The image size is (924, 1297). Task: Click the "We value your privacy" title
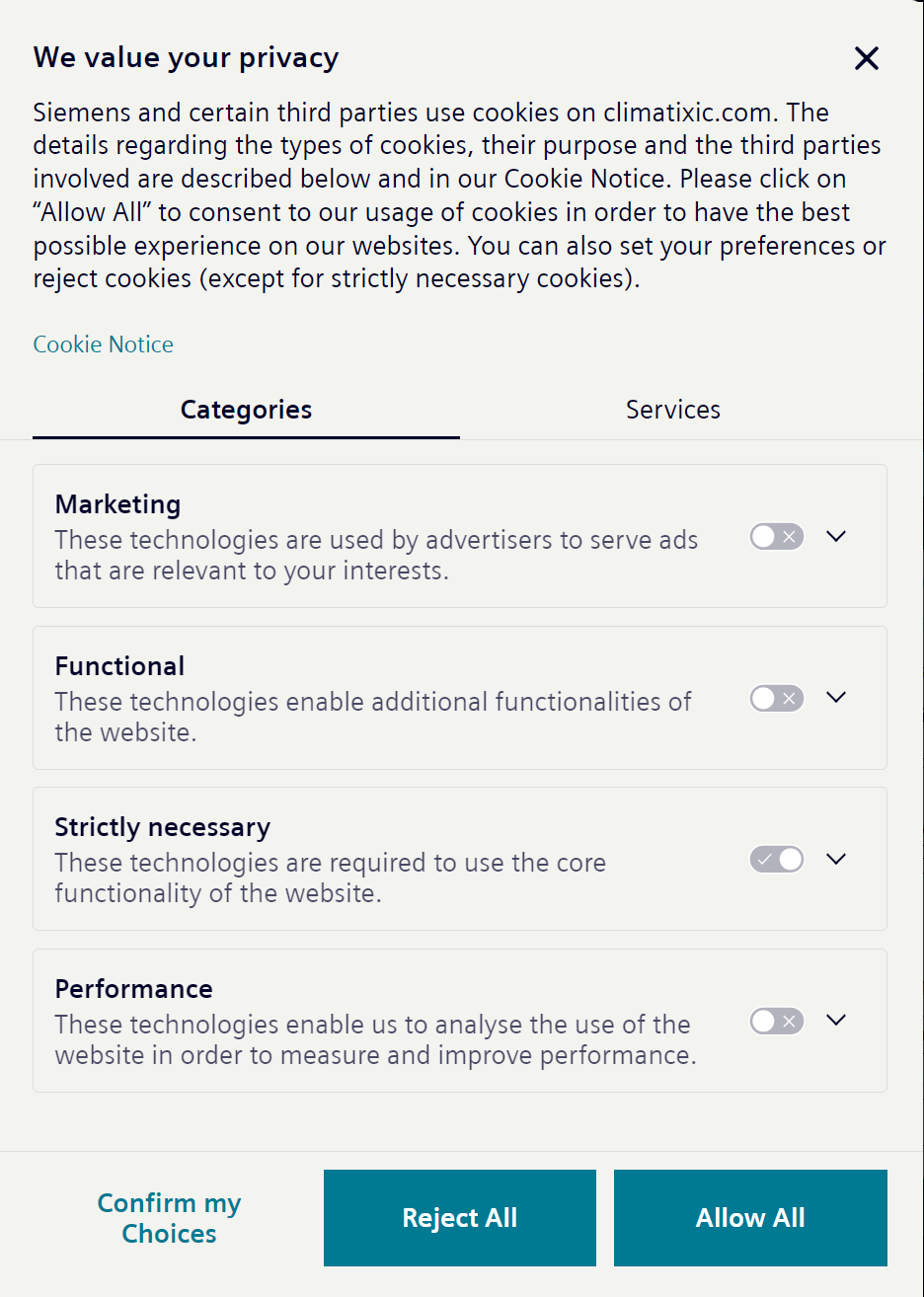point(187,58)
